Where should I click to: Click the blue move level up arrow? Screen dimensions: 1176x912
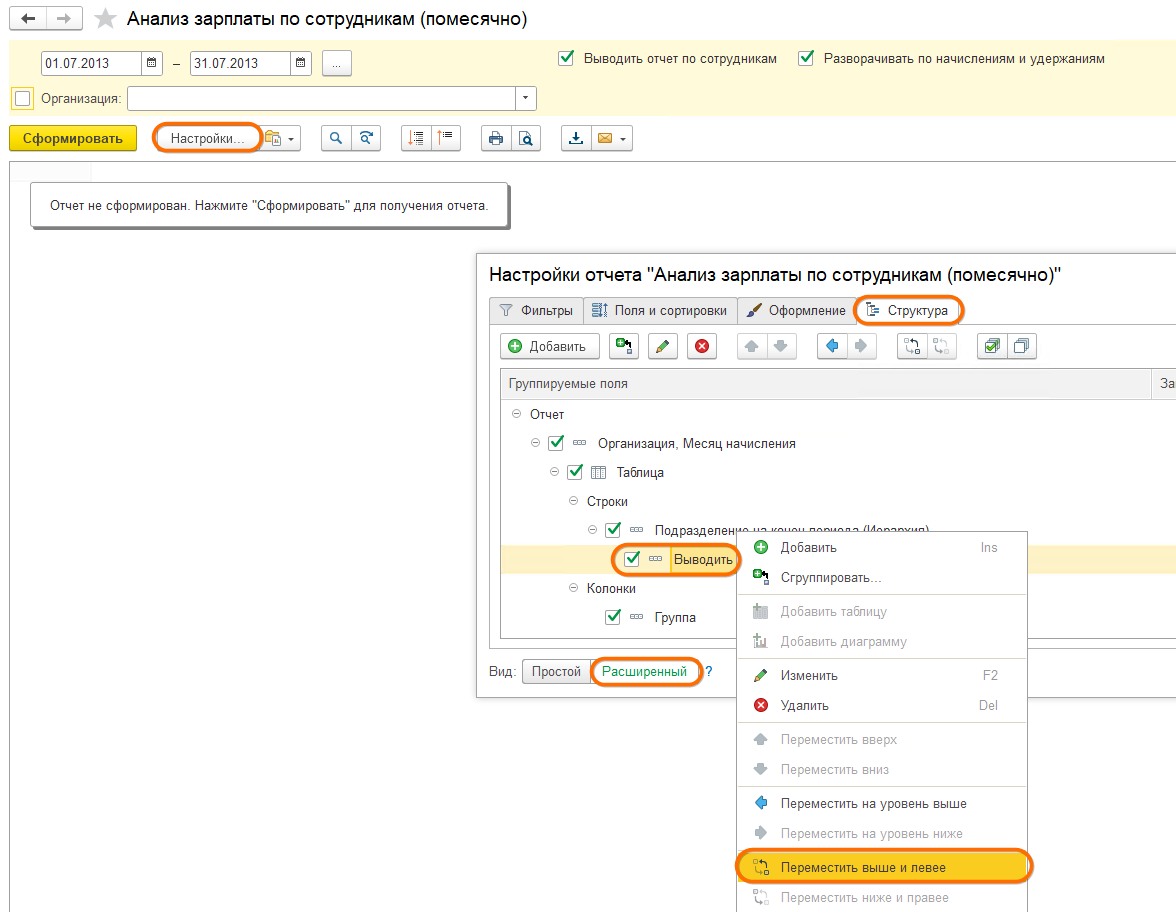(x=831, y=346)
